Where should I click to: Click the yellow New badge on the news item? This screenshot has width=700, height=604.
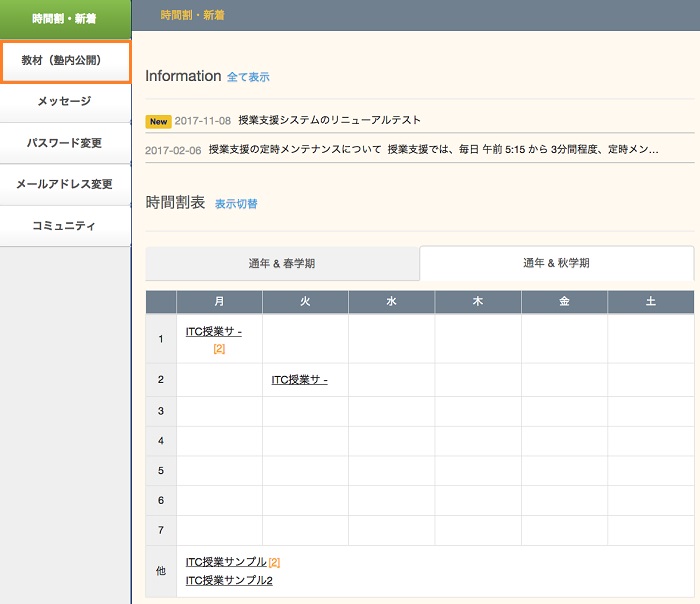pos(158,121)
